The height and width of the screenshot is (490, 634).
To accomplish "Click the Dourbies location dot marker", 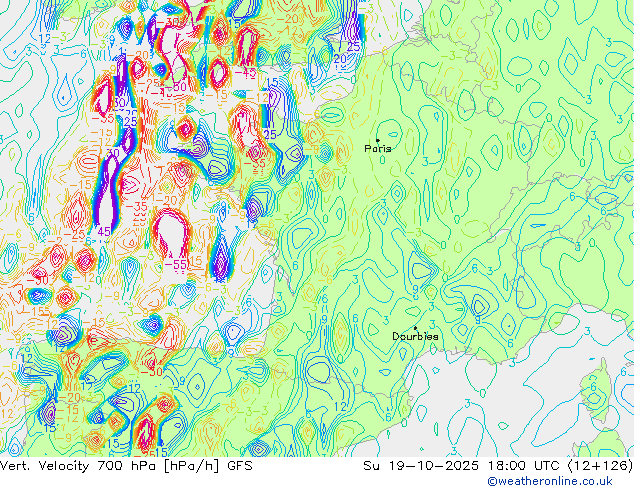I will (416, 328).
